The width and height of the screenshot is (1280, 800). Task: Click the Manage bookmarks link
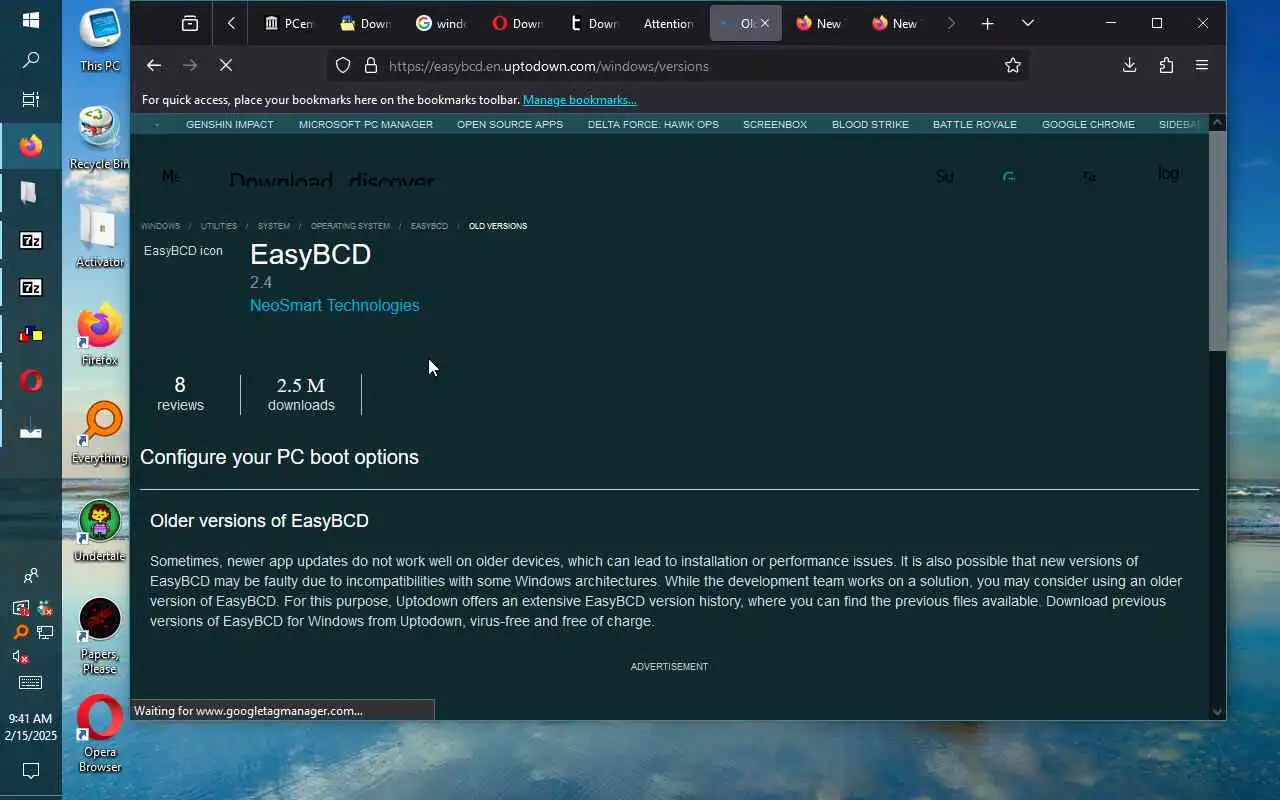tap(579, 99)
